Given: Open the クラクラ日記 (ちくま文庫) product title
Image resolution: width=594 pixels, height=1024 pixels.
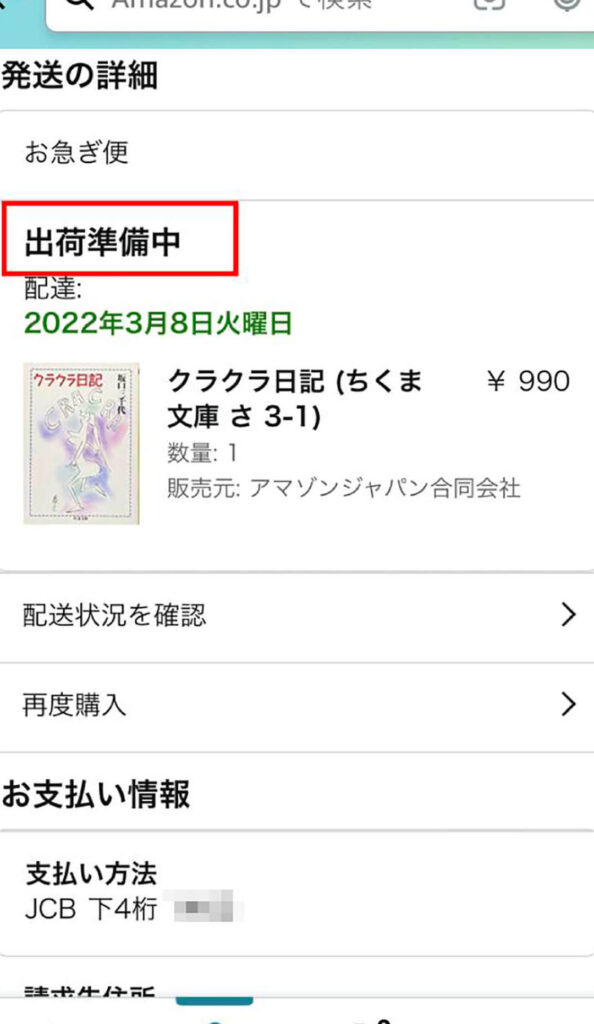Looking at the screenshot, I should click(295, 398).
